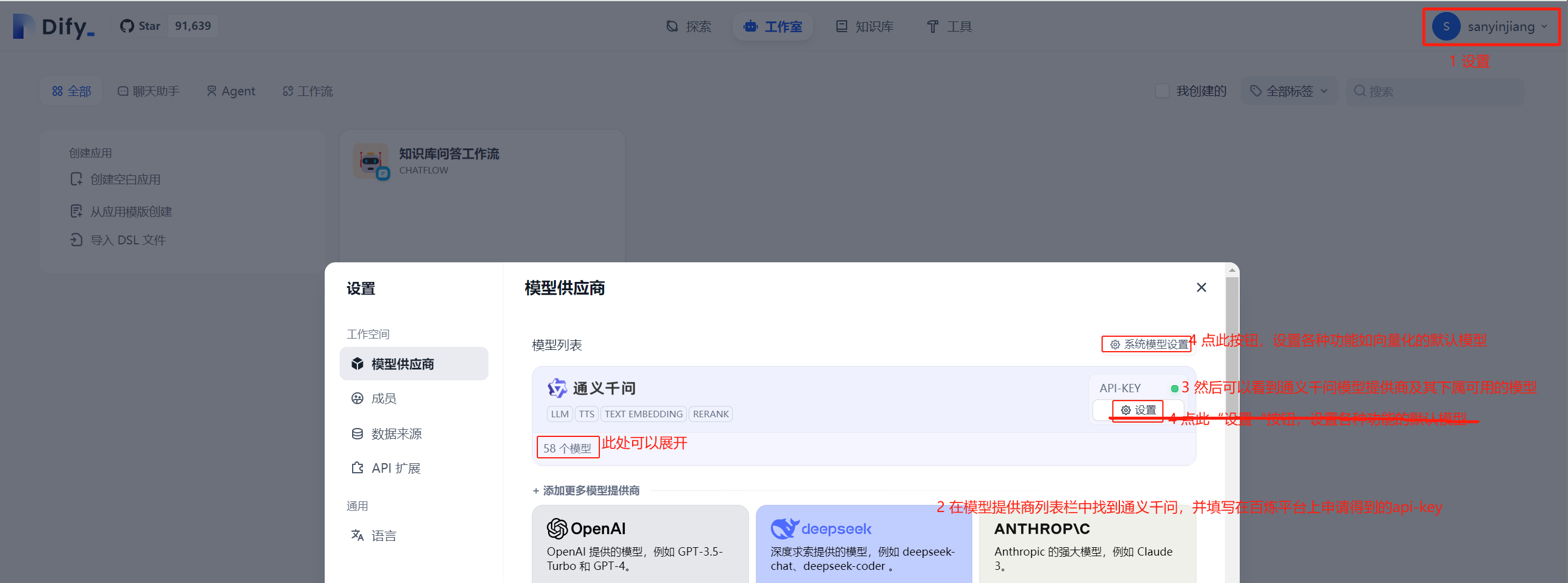
Task: Click the 导入 DSL 文件 import icon
Action: [76, 240]
